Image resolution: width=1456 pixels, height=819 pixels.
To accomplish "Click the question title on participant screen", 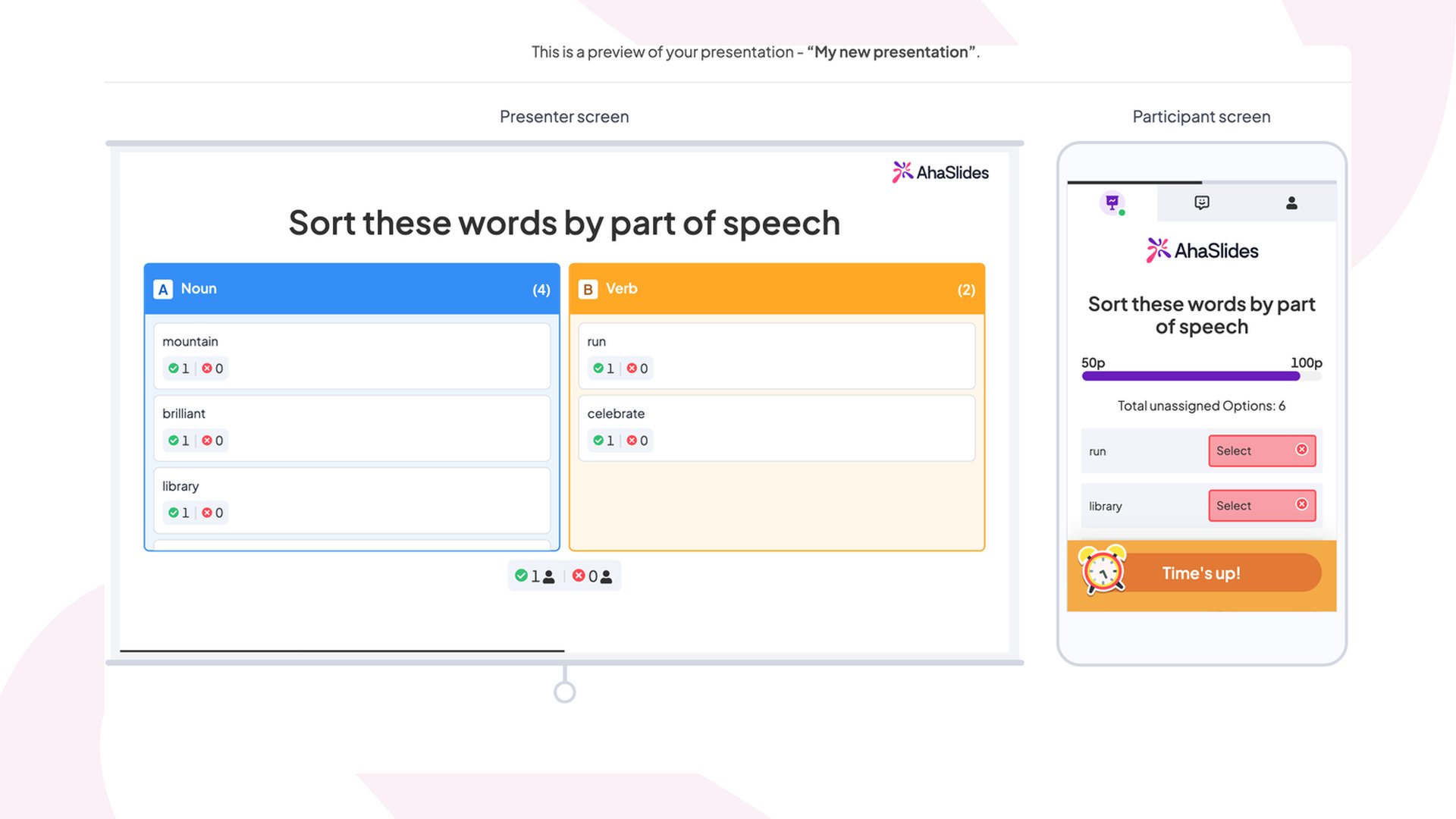I will coord(1201,315).
